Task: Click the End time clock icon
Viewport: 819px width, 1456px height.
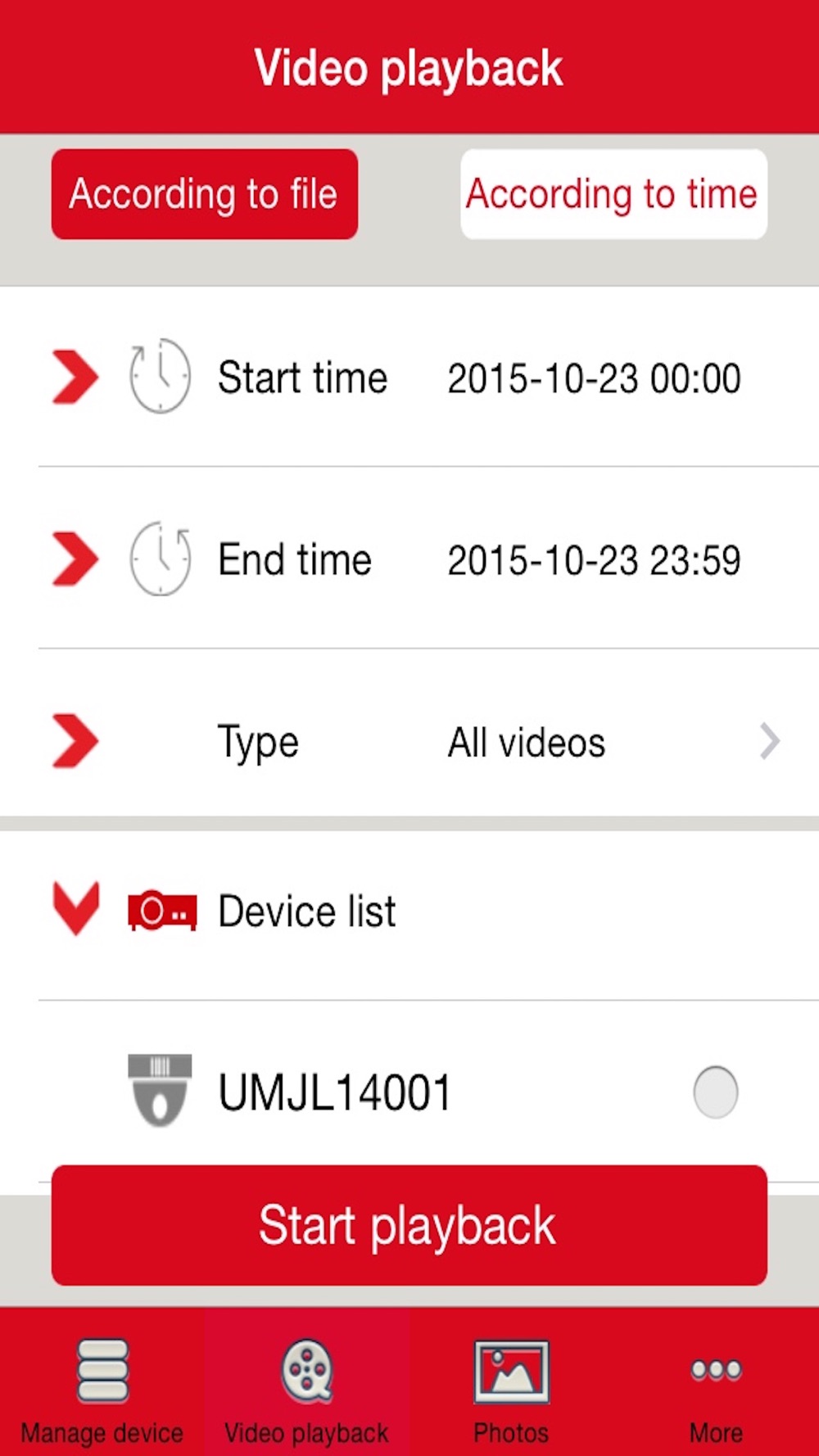Action: point(160,558)
